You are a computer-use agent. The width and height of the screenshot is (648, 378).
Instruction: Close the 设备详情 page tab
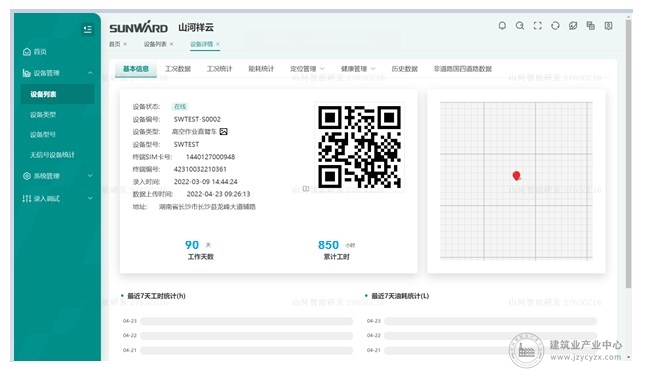[x=218, y=44]
